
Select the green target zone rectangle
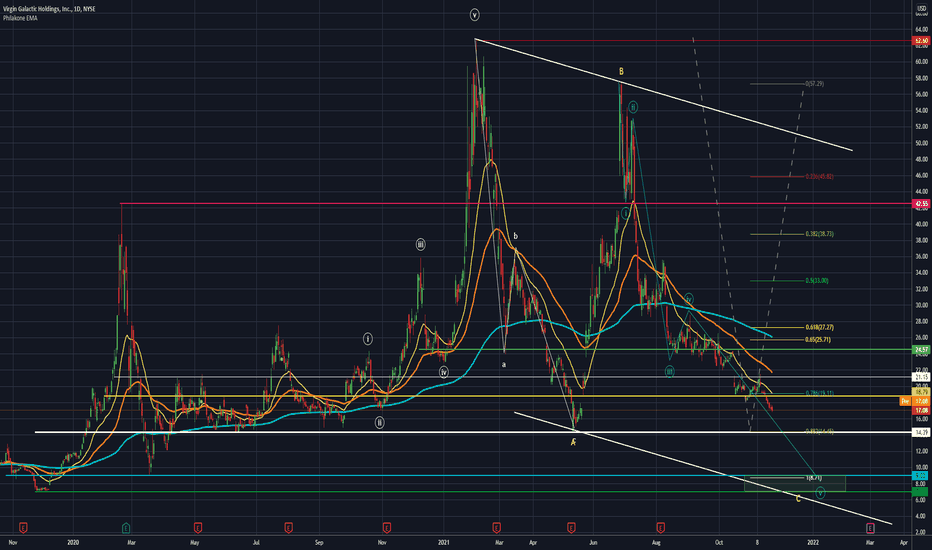coord(795,483)
